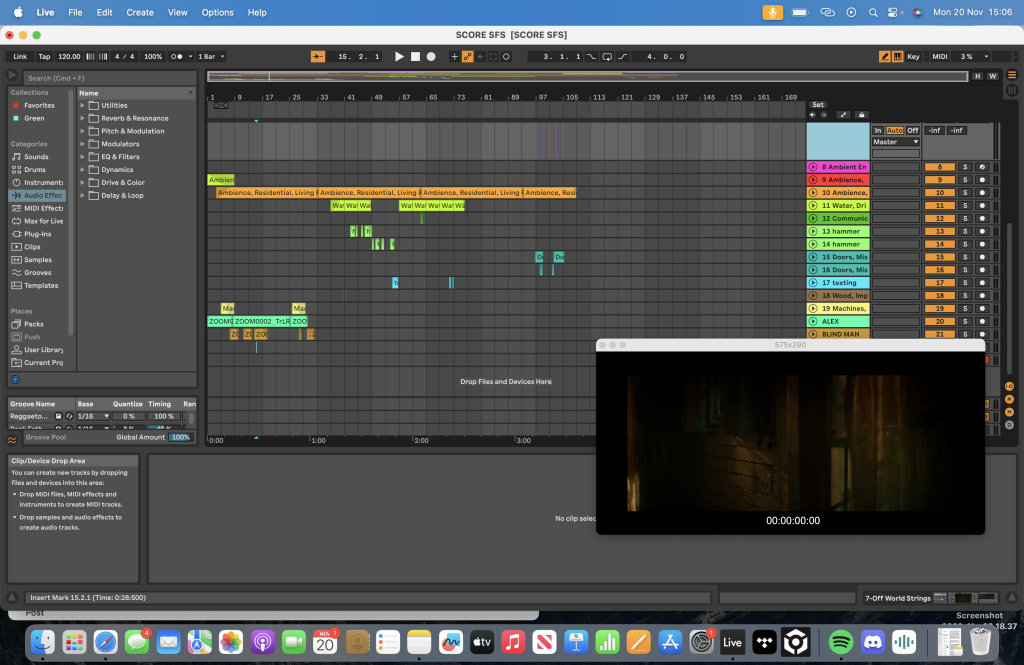
Task: Toggle the Computer MIDI Keyboard icon
Action: (x=898, y=57)
